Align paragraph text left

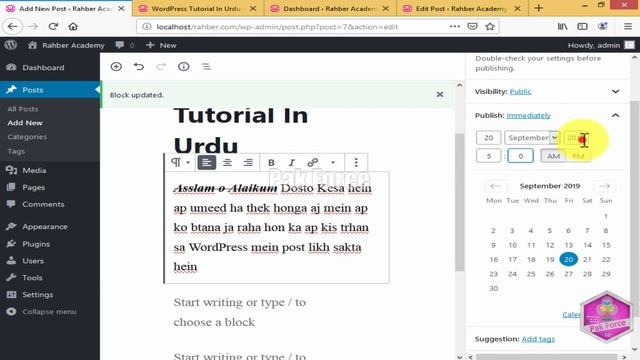tap(207, 162)
